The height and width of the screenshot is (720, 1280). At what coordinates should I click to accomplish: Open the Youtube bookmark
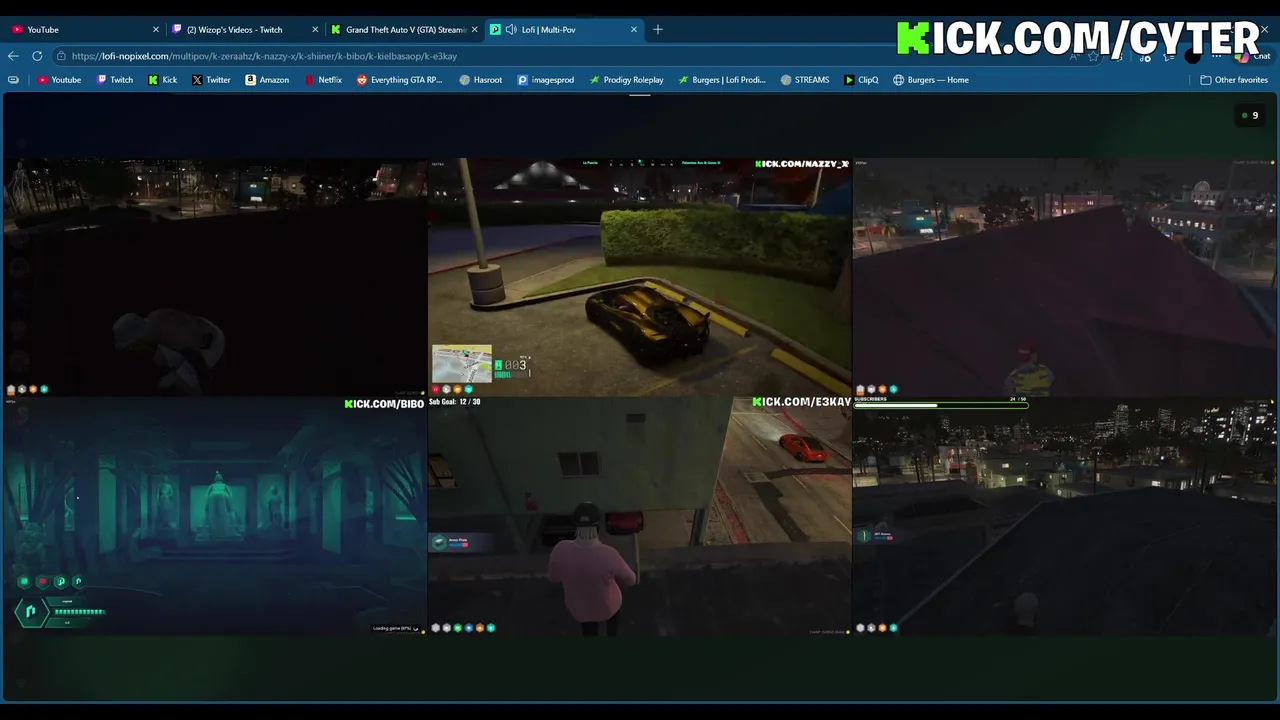click(x=59, y=80)
